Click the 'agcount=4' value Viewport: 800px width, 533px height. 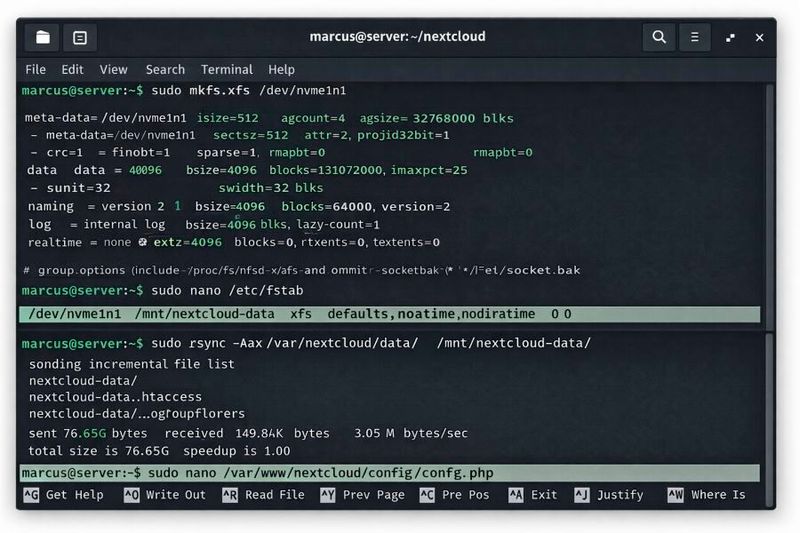[x=313, y=118]
